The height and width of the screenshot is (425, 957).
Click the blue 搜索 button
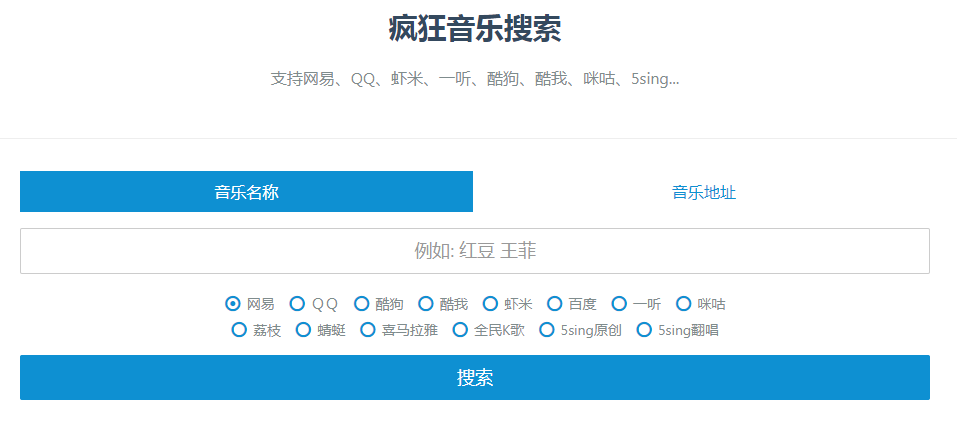tap(475, 377)
